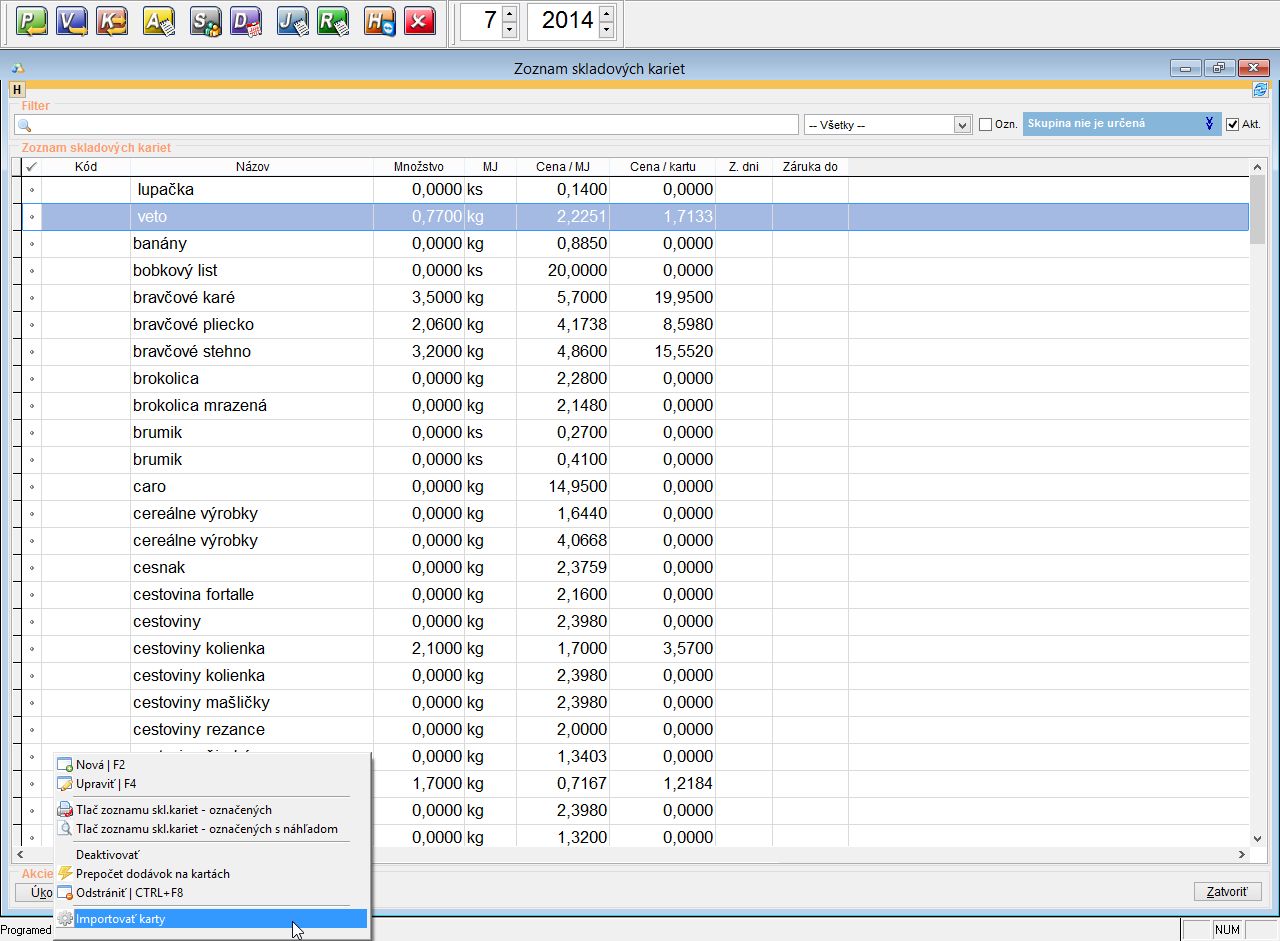Click the 14,9500 price of caro

click(577, 486)
